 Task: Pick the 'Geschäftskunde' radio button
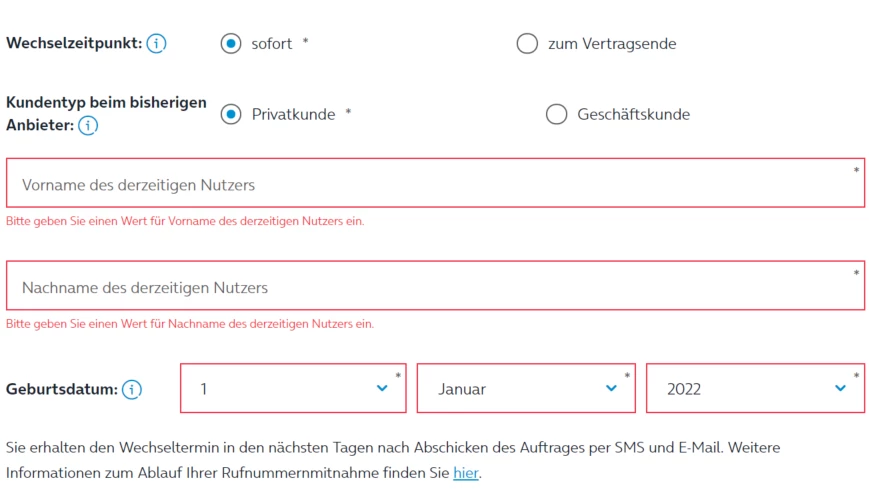[556, 114]
